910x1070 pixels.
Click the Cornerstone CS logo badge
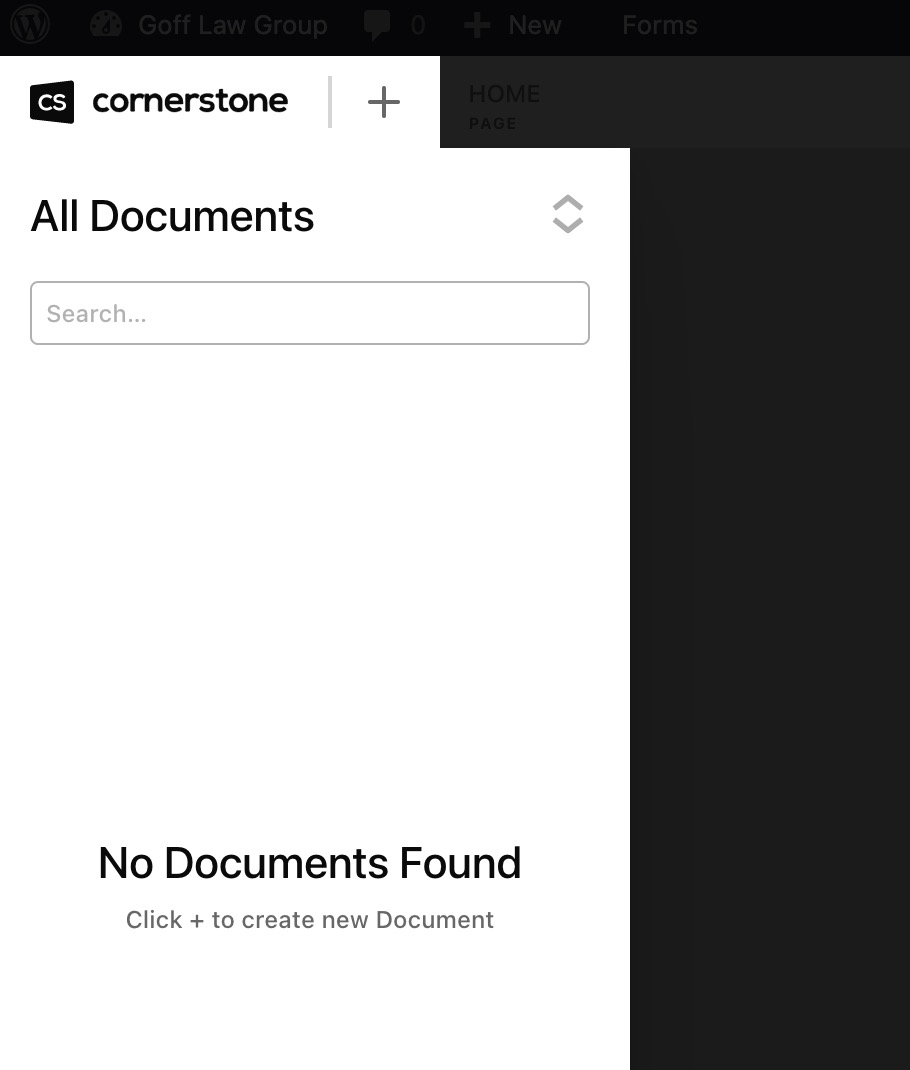pos(52,102)
